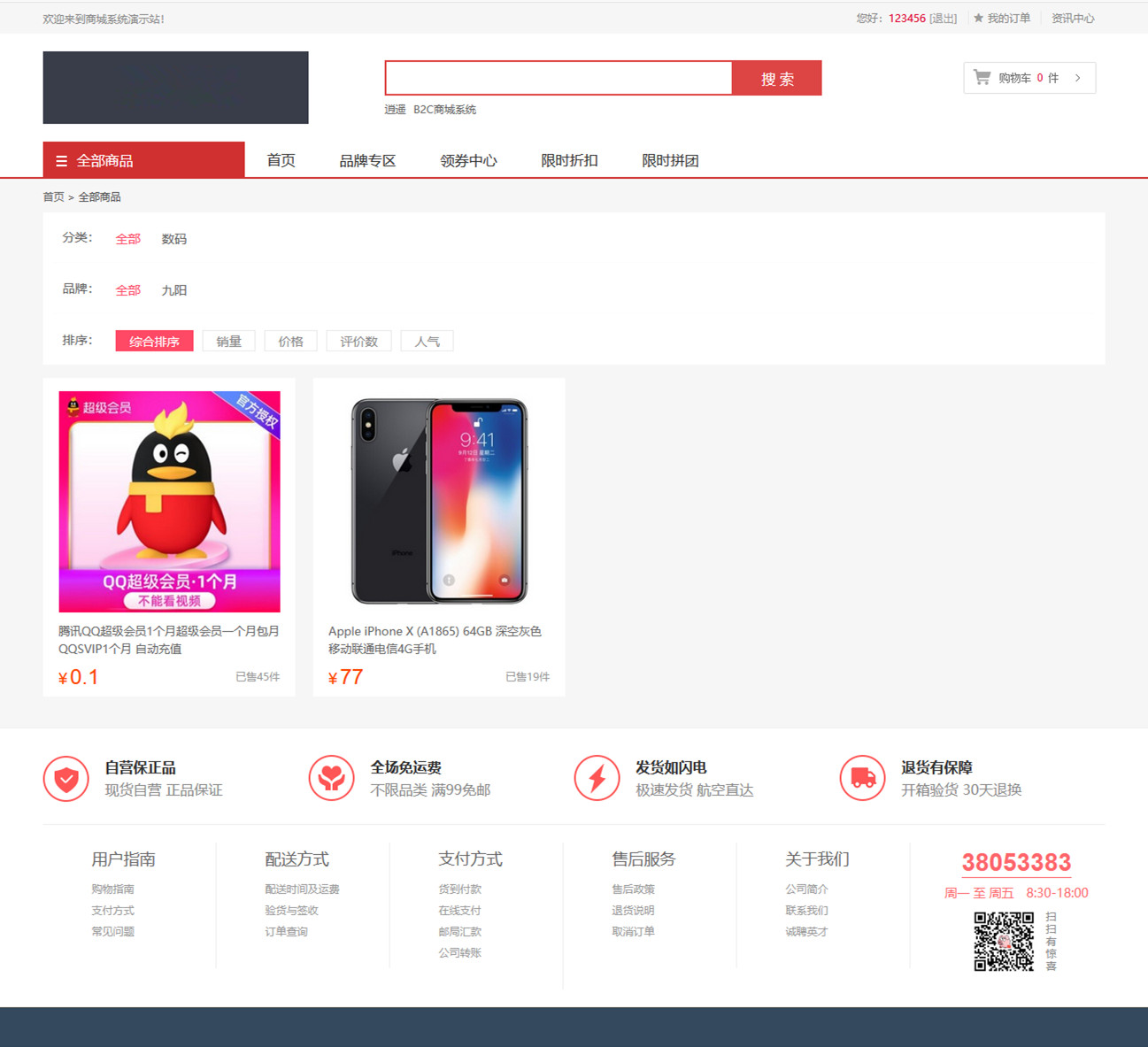Open the 全部商品 category menu

pos(143,160)
